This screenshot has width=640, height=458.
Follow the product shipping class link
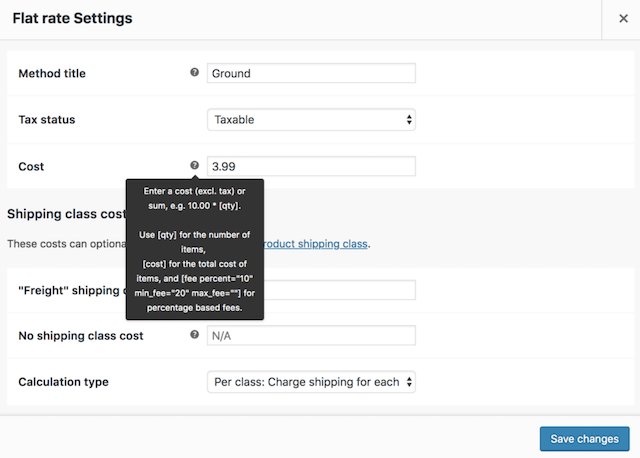316,244
